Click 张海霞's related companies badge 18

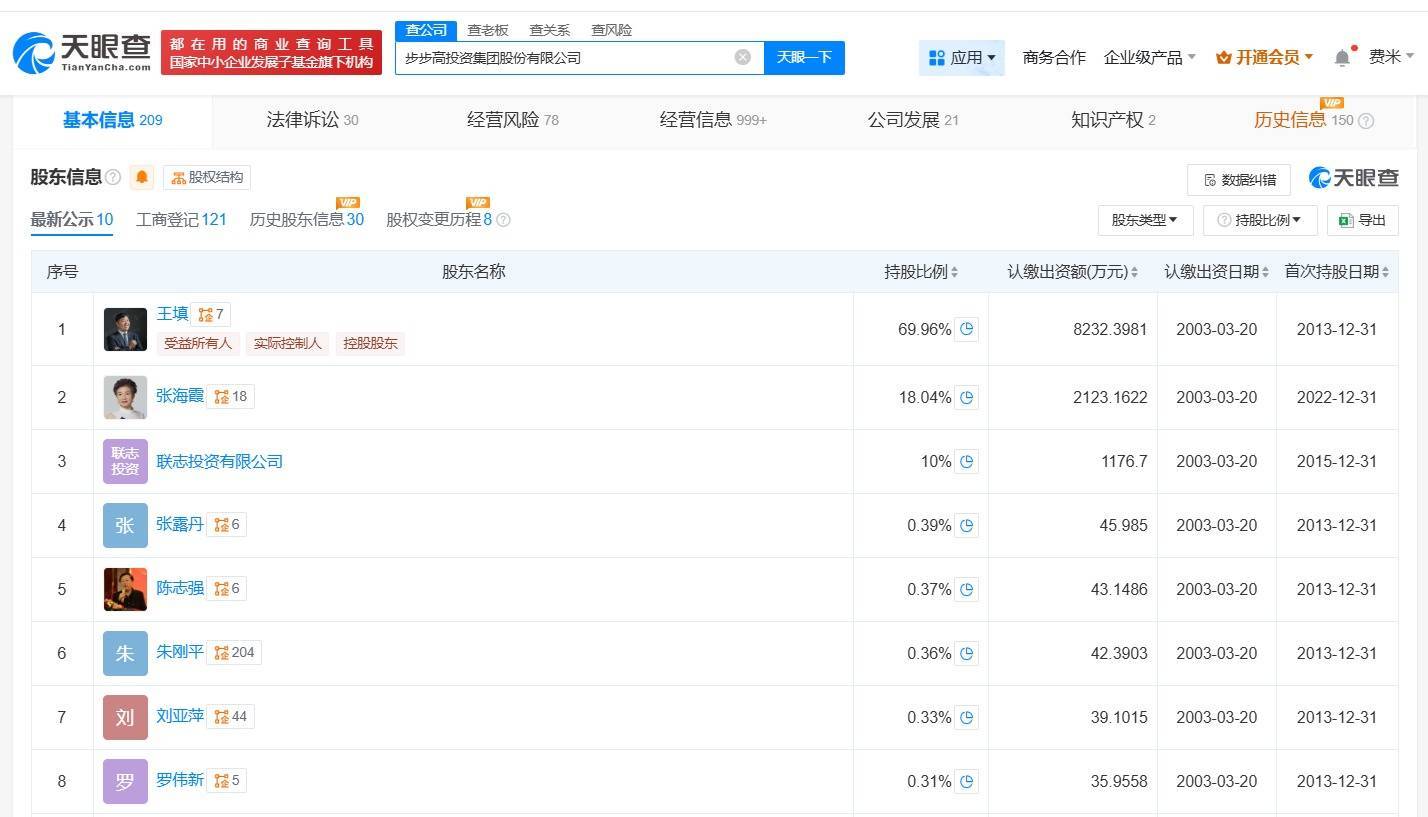point(231,396)
